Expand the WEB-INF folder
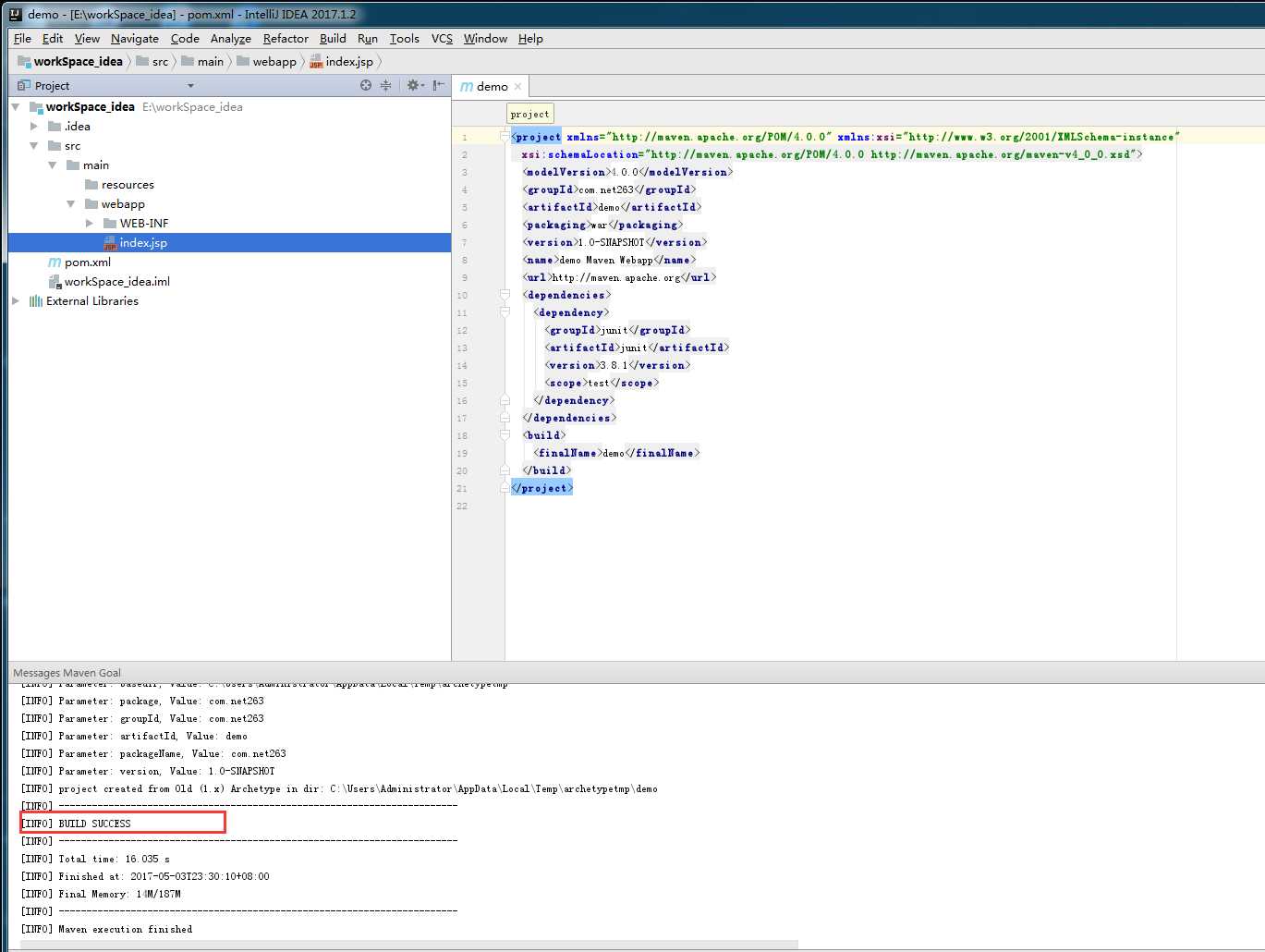 point(90,224)
